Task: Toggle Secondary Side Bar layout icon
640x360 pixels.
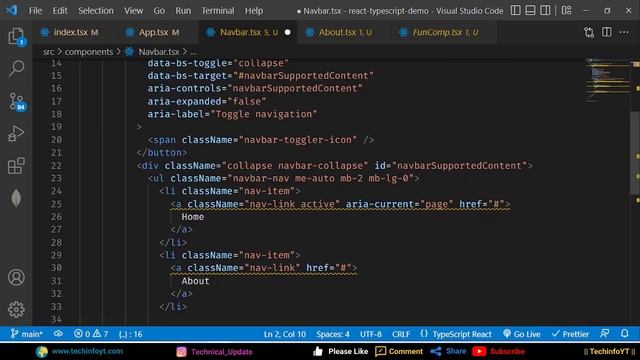Action: [545, 10]
